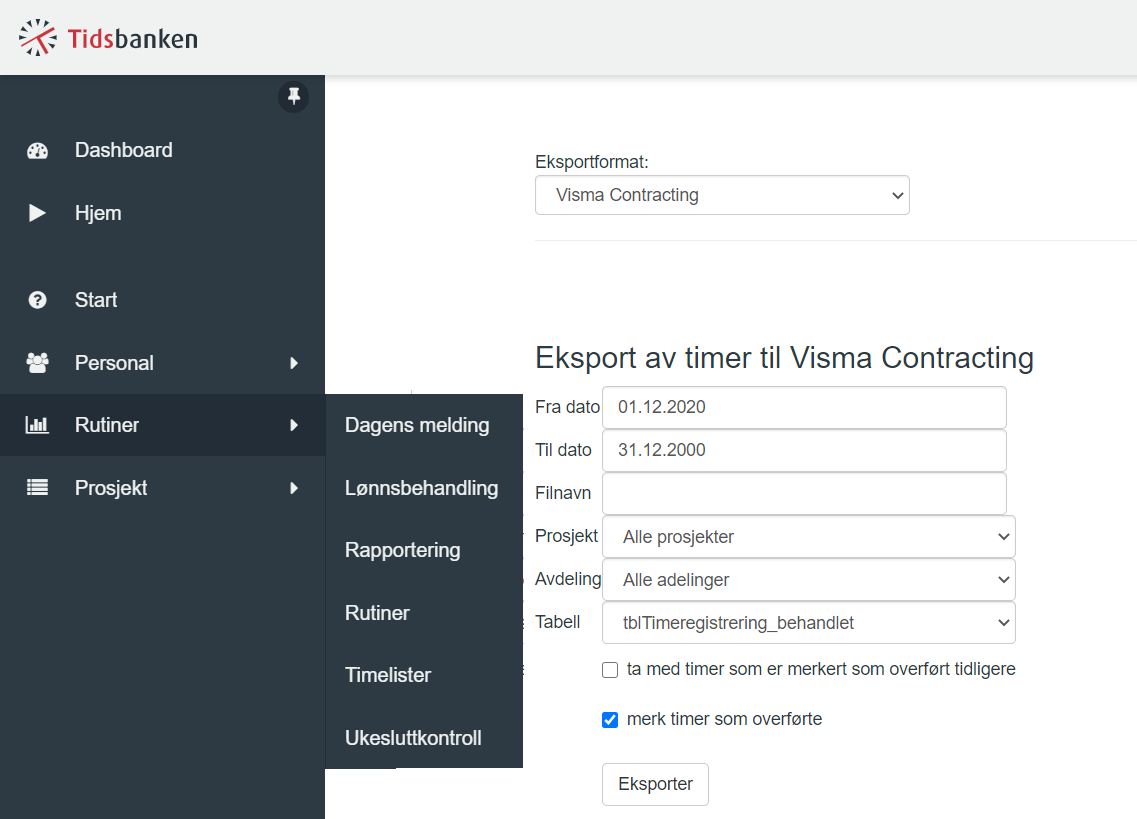Open Personal in the sidebar
Image resolution: width=1137 pixels, height=819 pixels.
pos(162,363)
